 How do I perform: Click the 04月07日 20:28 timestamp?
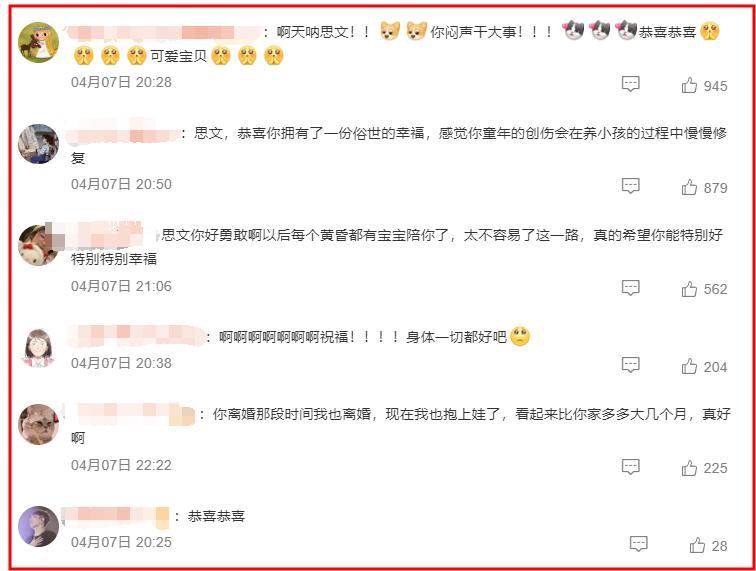point(122,82)
